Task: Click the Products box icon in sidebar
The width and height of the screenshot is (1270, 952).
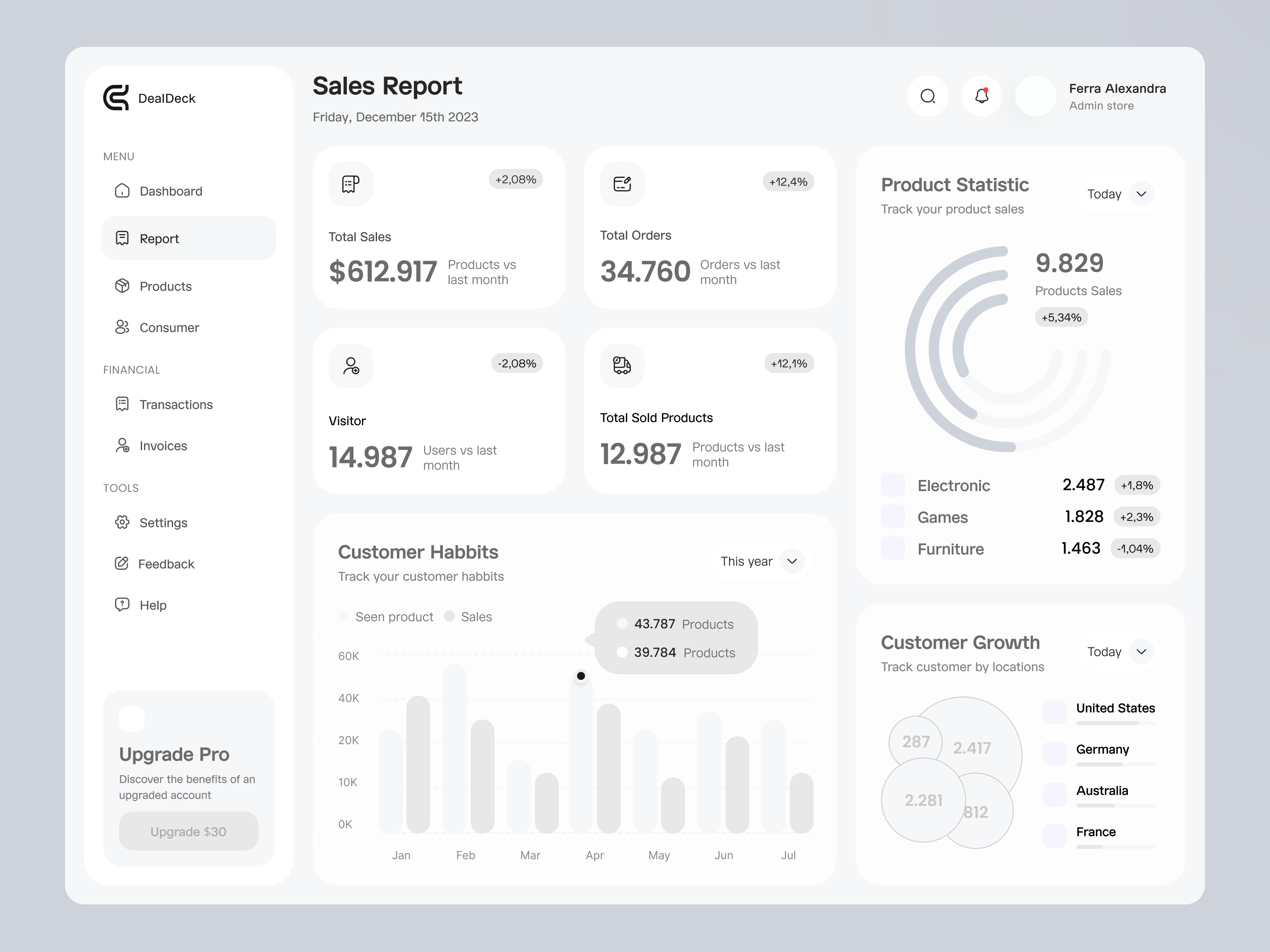Action: pos(122,286)
